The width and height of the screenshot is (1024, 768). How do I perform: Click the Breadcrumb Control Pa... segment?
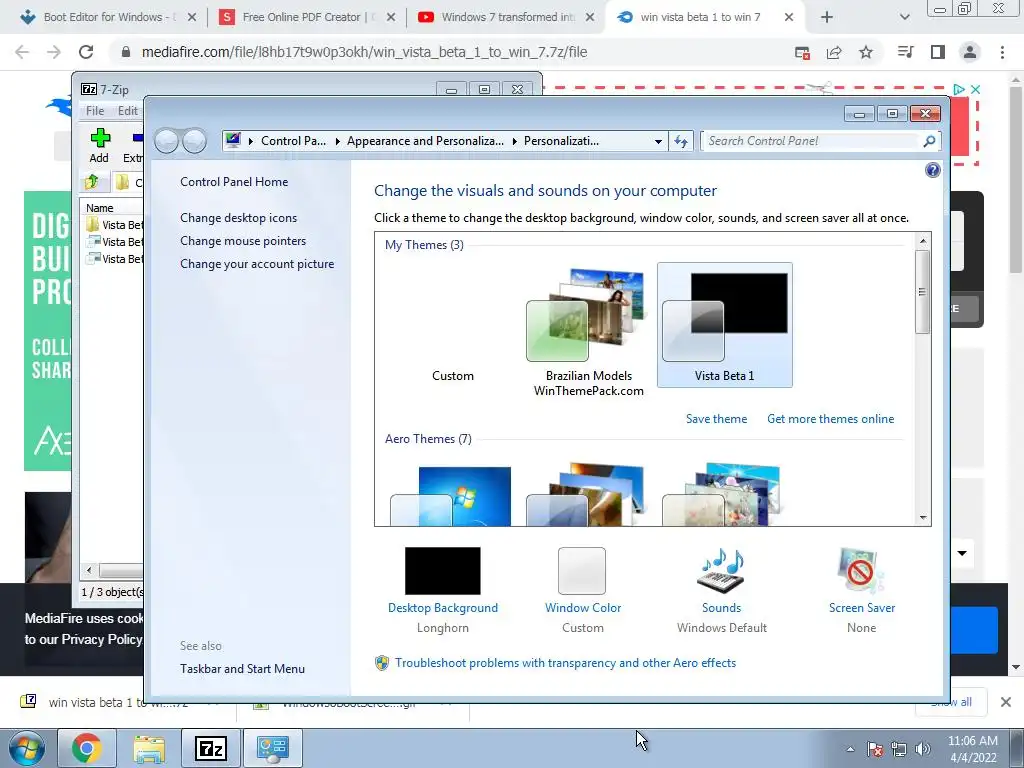[293, 141]
